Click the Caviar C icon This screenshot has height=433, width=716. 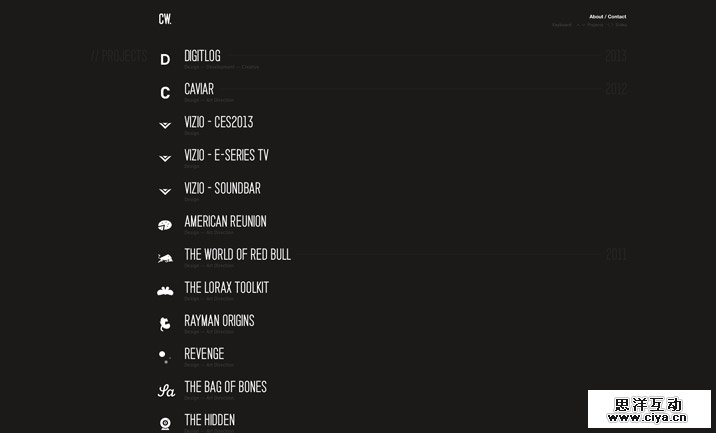[165, 93]
